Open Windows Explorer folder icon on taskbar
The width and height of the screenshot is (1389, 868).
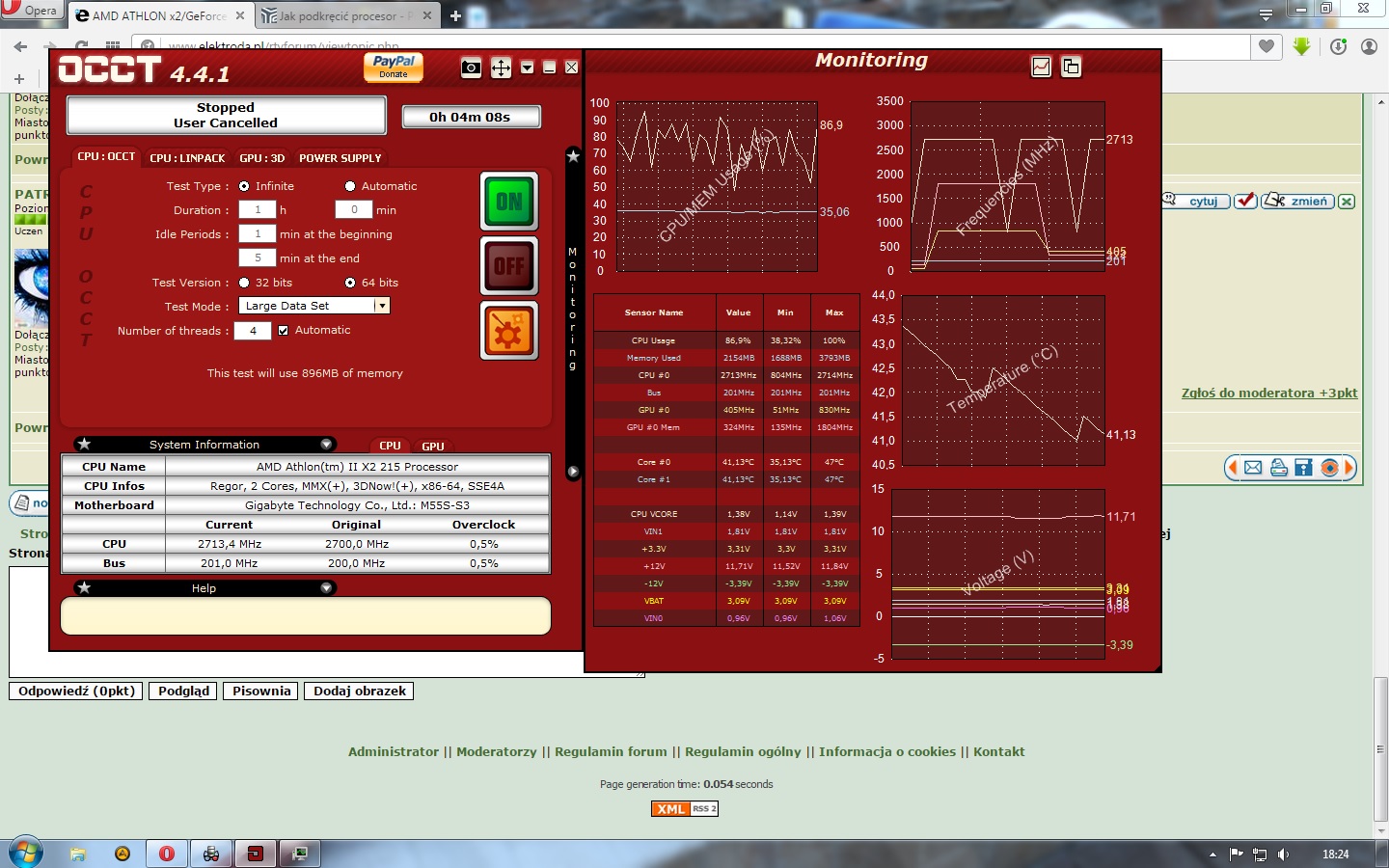(78, 854)
